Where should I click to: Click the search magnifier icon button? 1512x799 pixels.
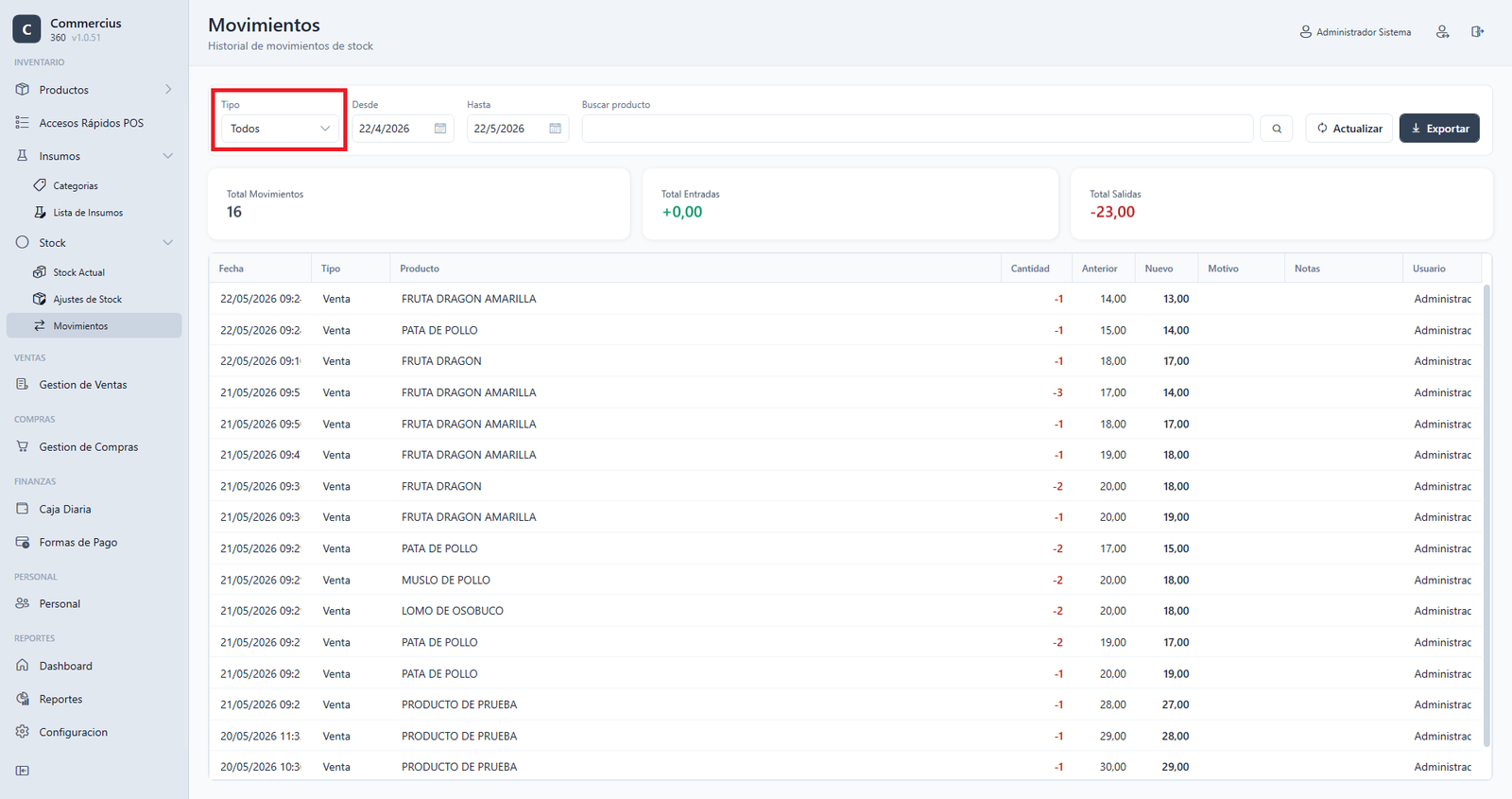click(1277, 129)
